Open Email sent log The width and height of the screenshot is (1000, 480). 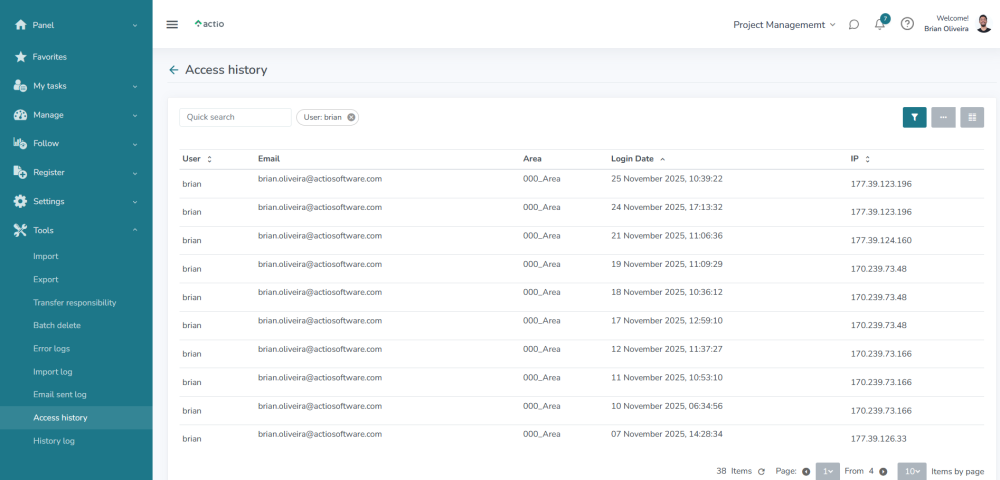[x=60, y=395]
